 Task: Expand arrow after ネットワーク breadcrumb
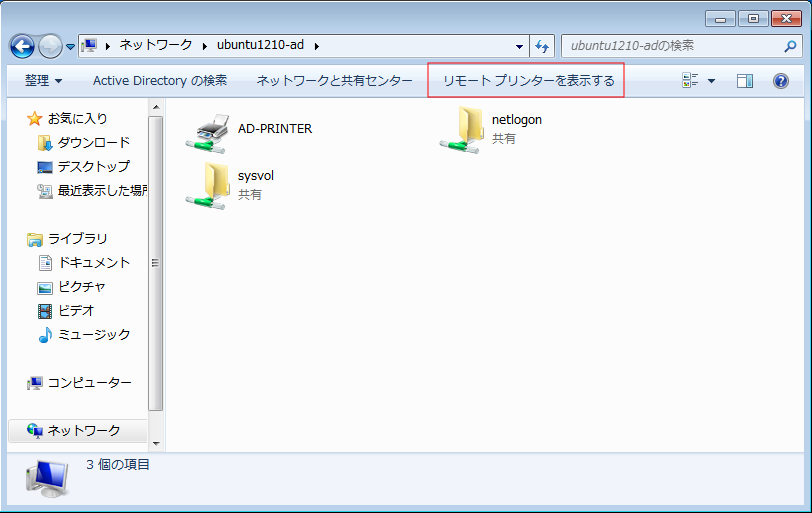point(205,46)
